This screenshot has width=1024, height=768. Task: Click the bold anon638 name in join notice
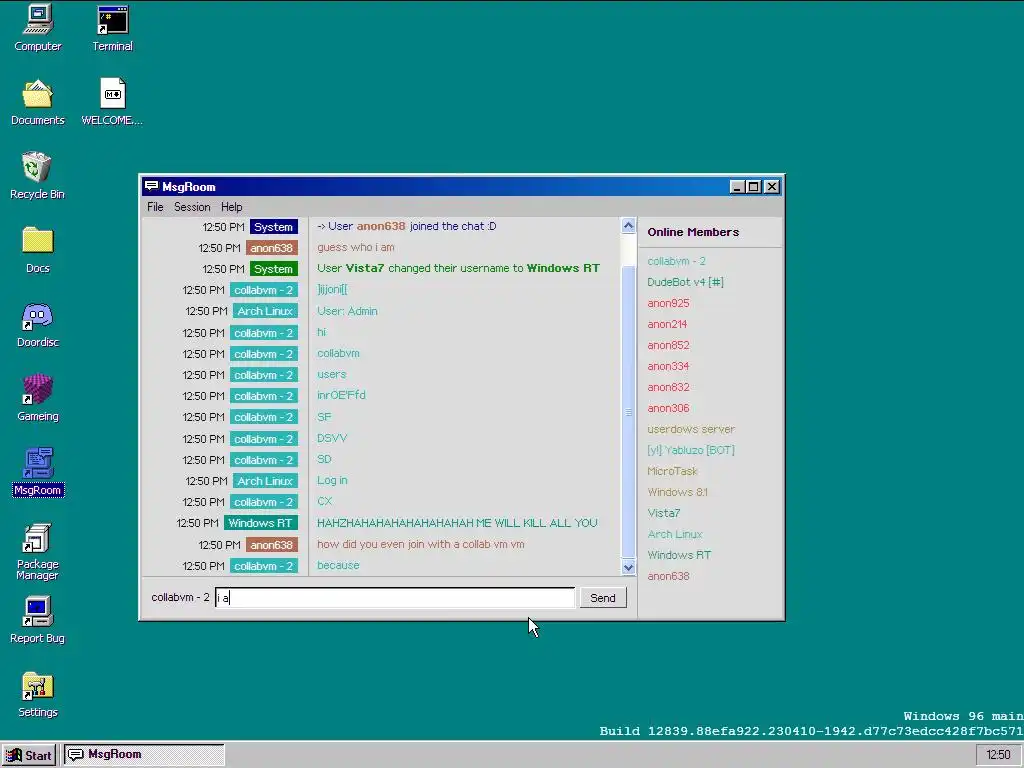coord(381,226)
